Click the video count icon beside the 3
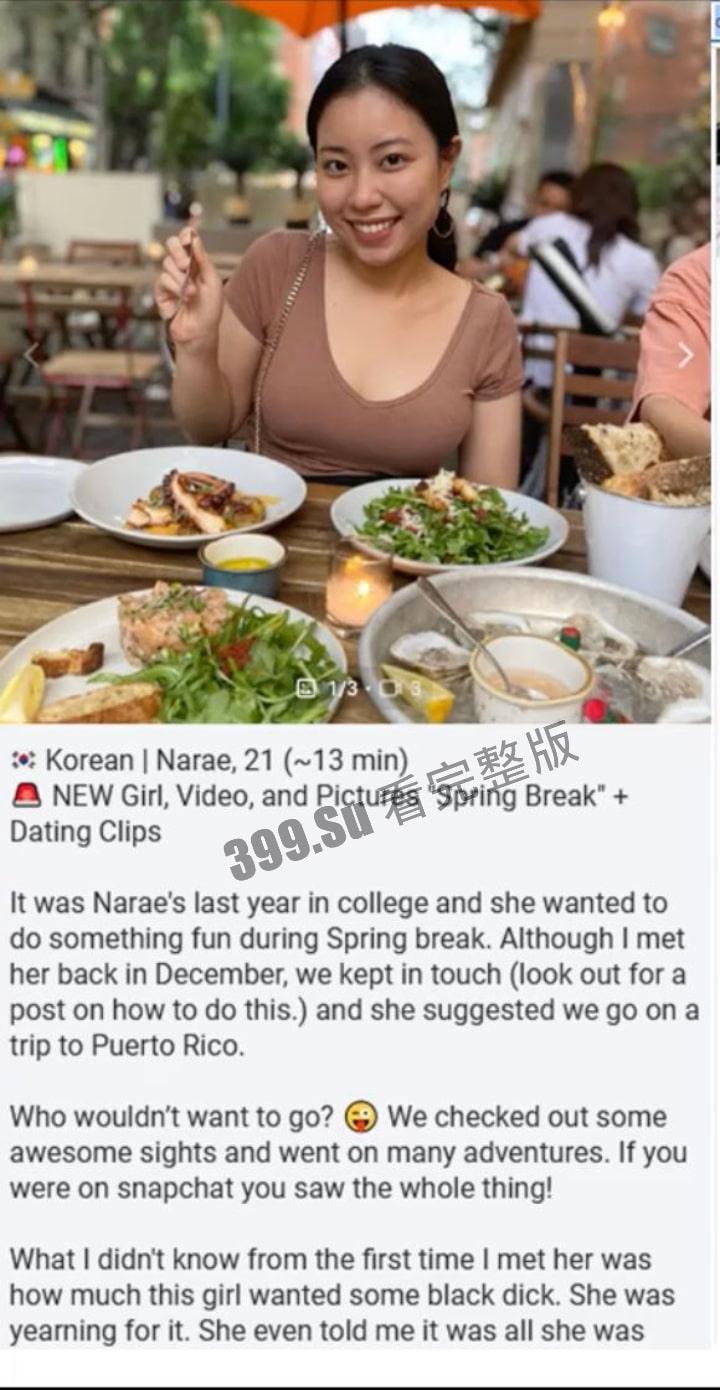Viewport: 720px width, 1390px height. click(x=390, y=688)
